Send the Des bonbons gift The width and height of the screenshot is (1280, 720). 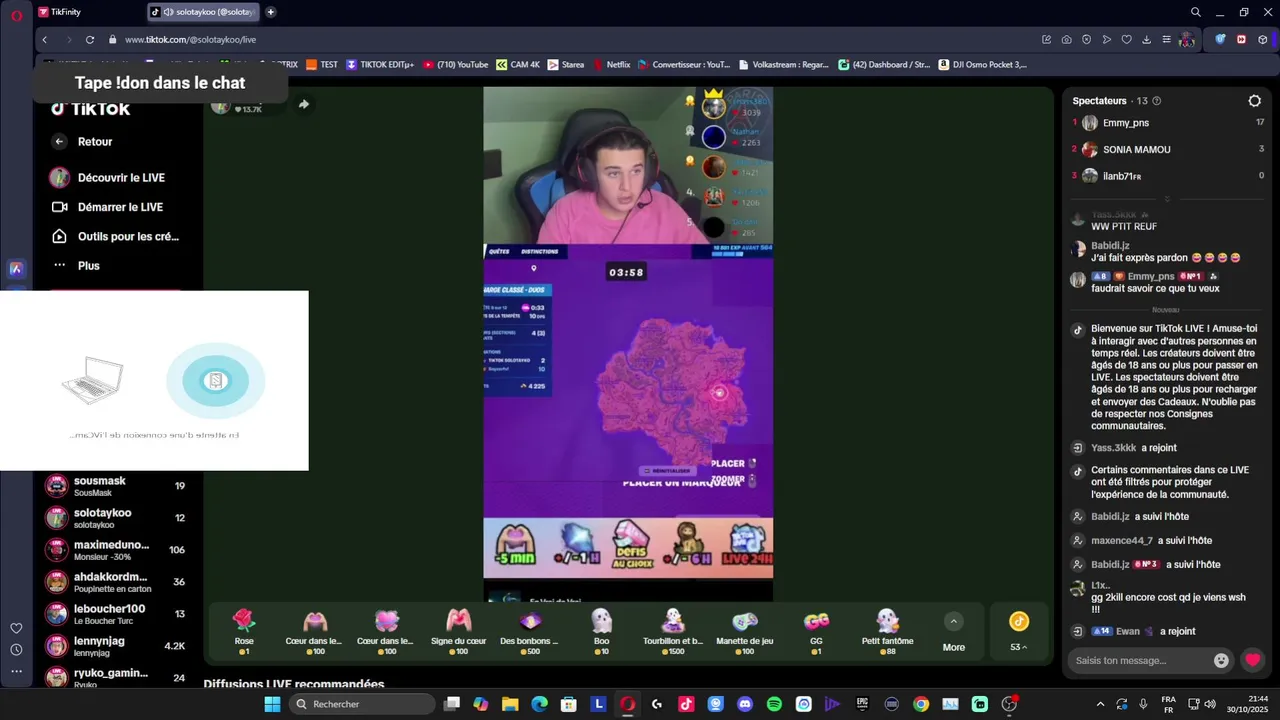point(530,631)
